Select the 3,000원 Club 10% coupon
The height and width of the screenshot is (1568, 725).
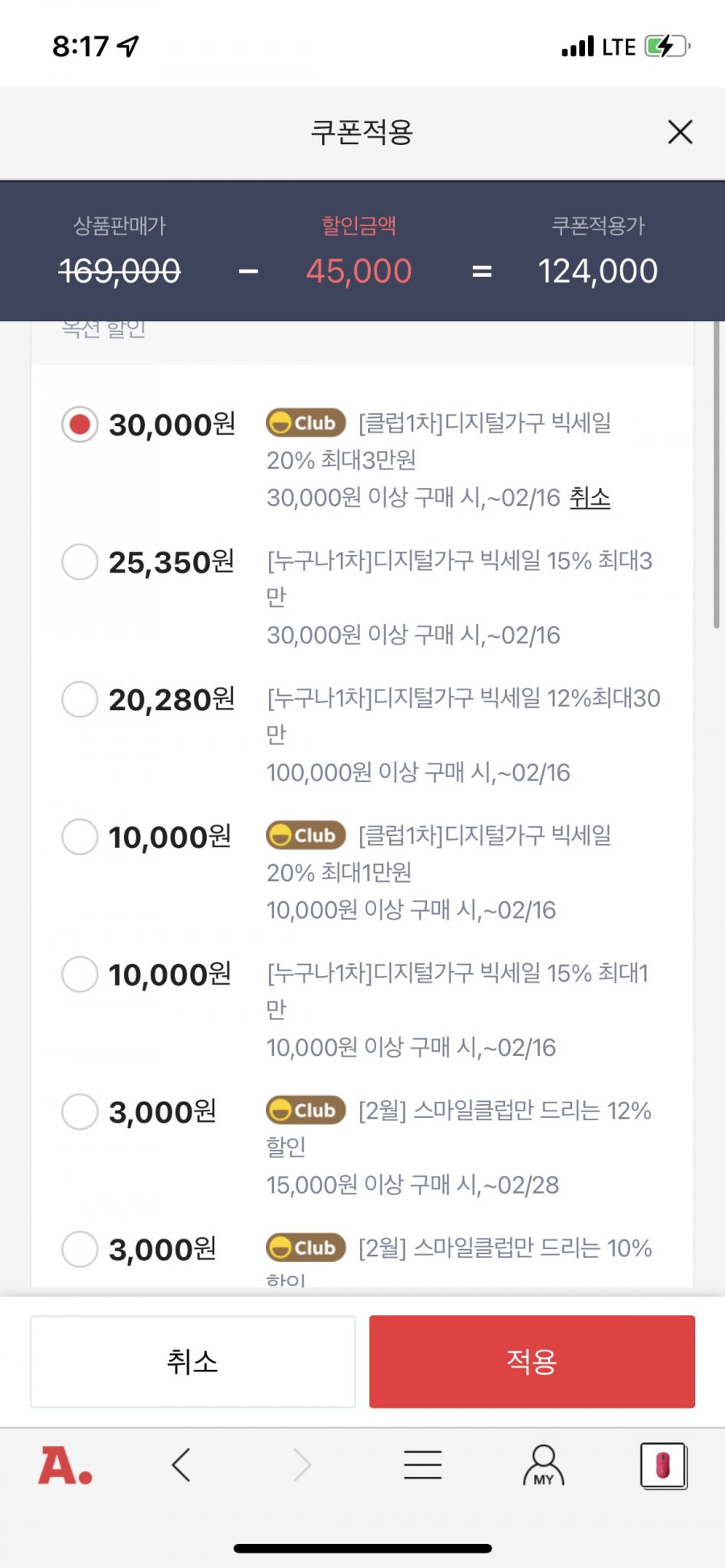(80, 1249)
